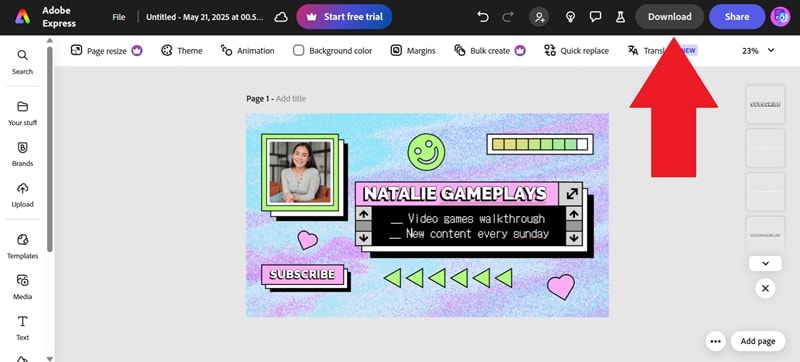Open the Brands panel
The image size is (800, 362).
(22, 154)
